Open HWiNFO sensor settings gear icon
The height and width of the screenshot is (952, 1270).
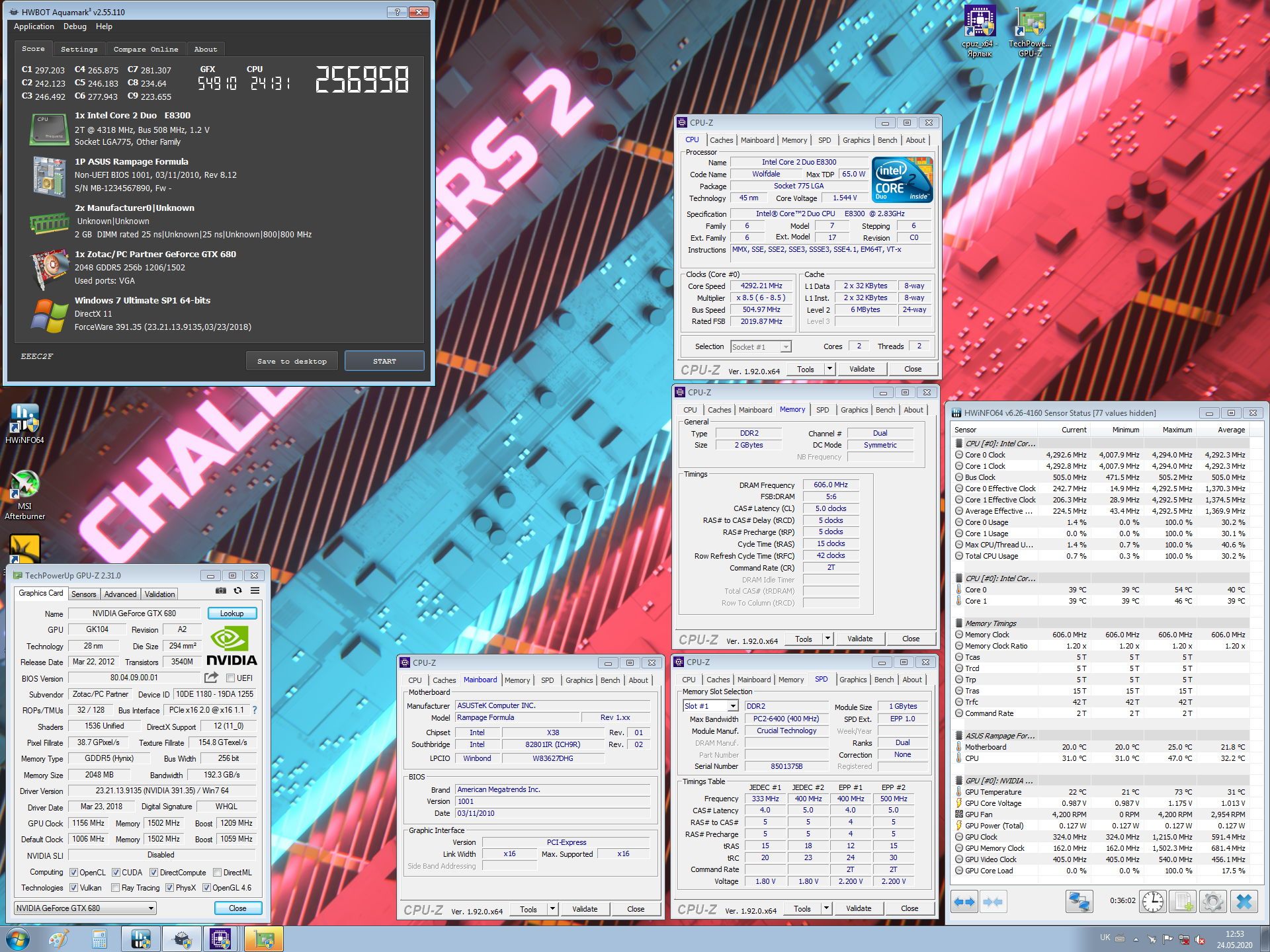(1213, 902)
